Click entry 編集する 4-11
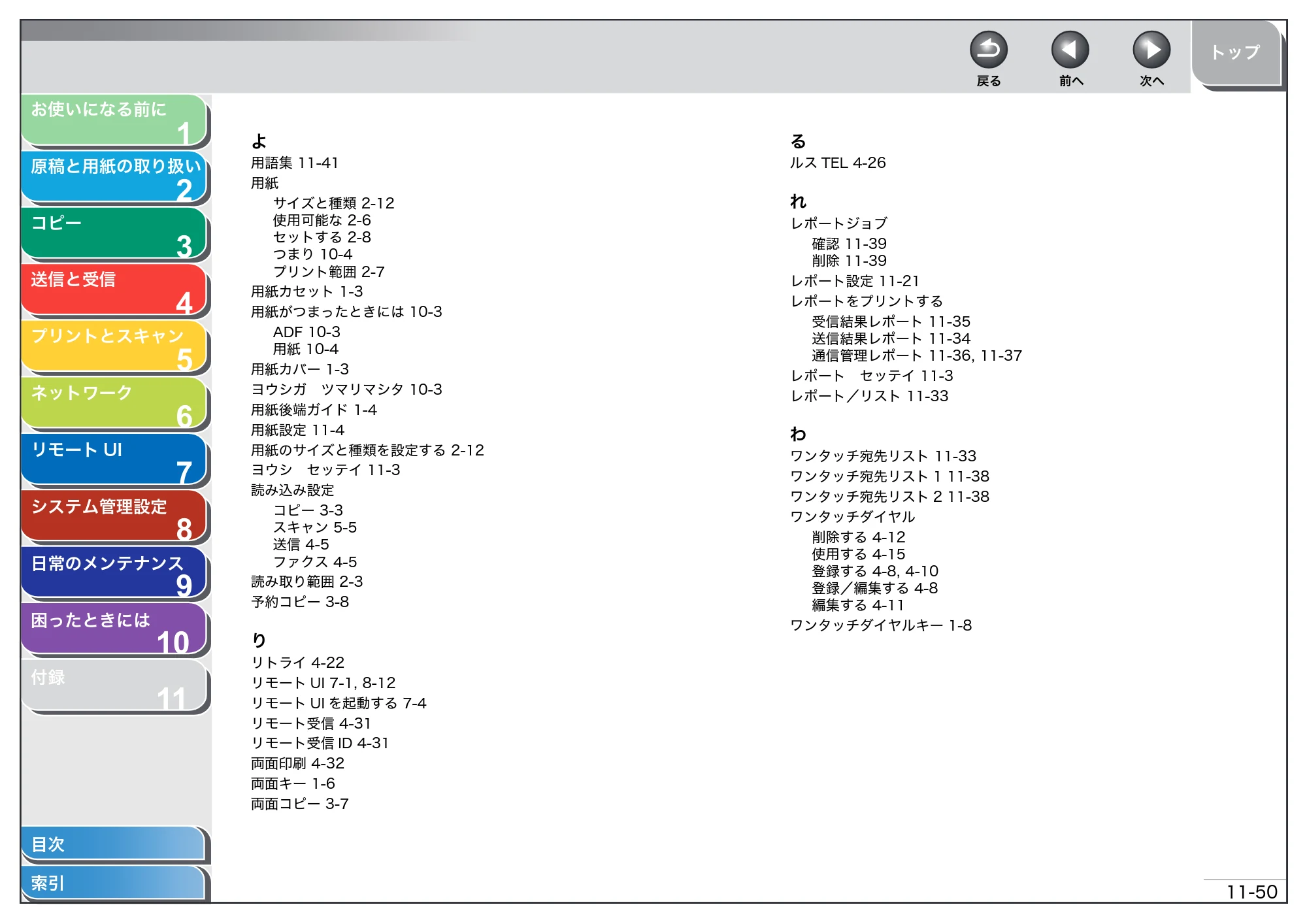 pos(859,606)
